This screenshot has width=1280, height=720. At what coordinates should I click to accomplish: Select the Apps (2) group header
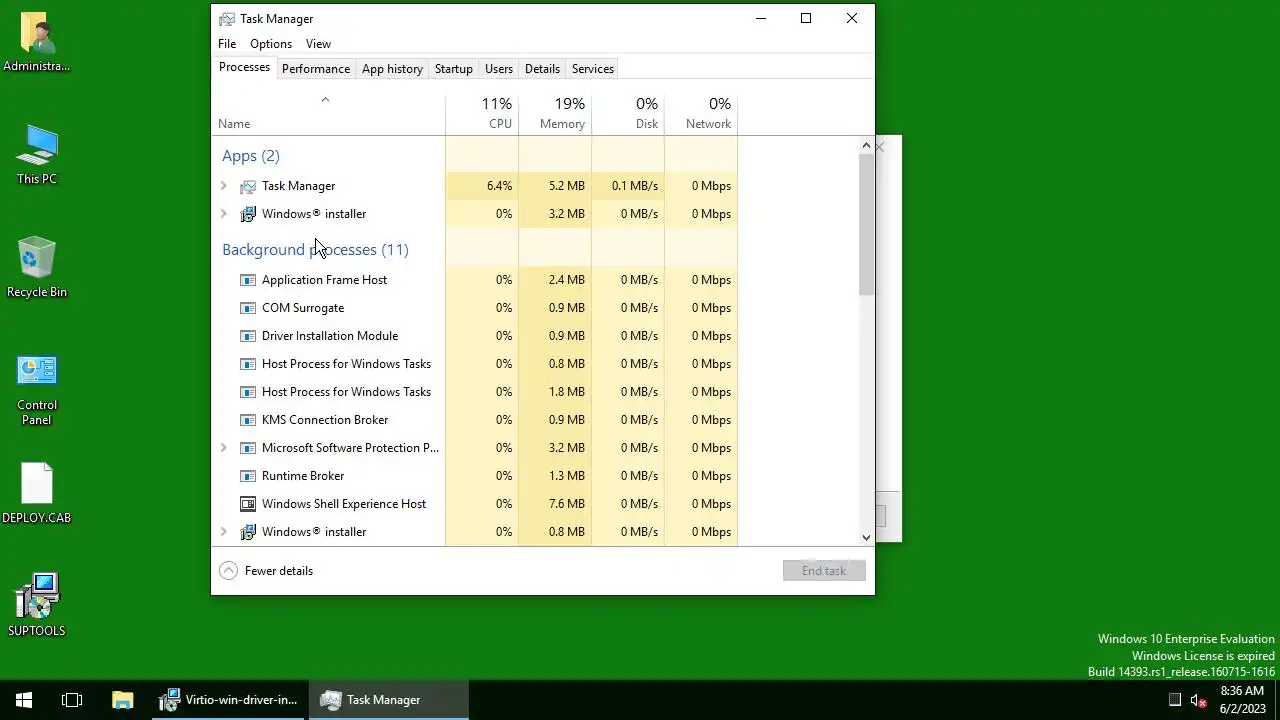pyautogui.click(x=251, y=156)
